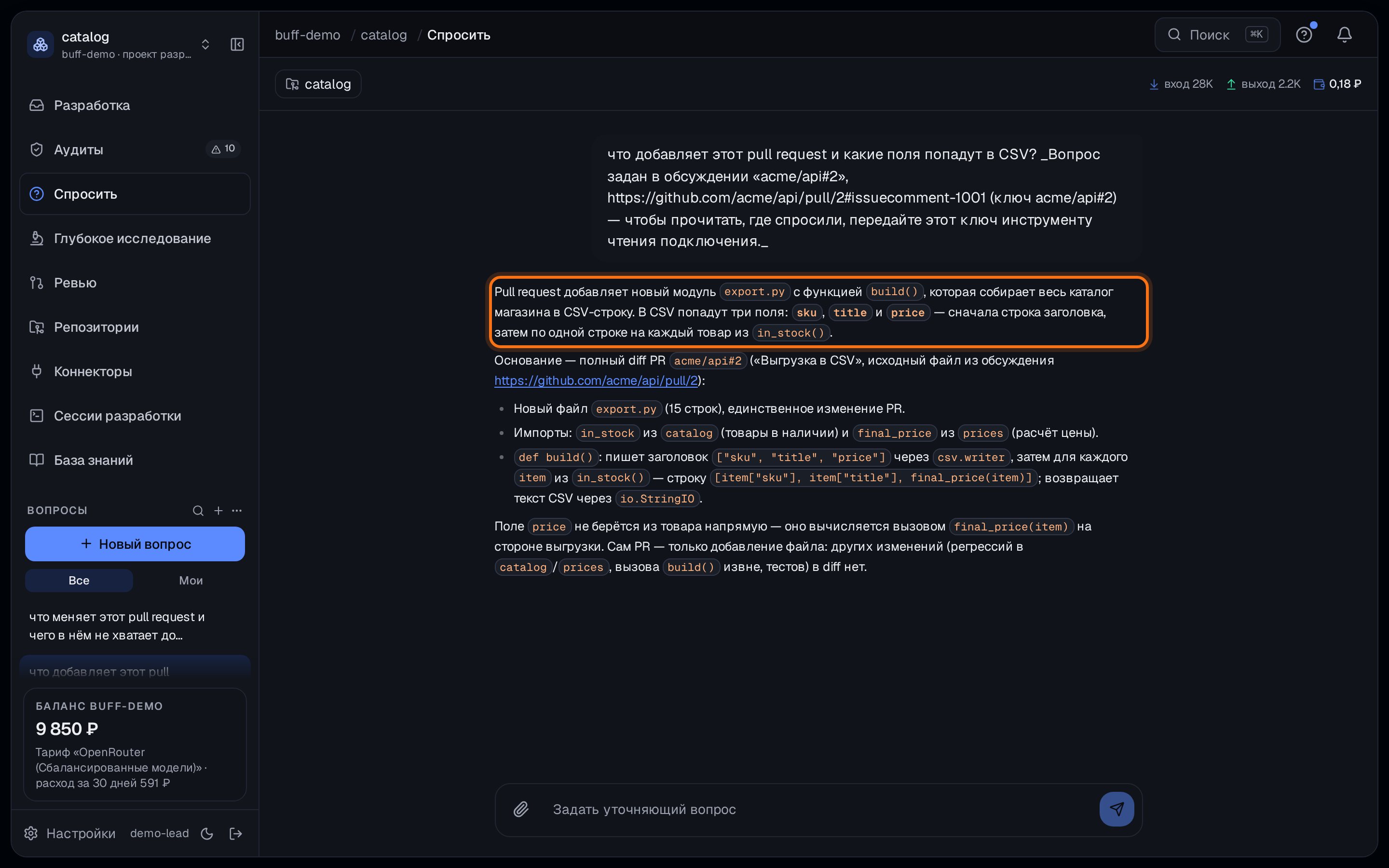The height and width of the screenshot is (868, 1389).
Task: Add a question with plus icon in Вопросы
Action: [x=218, y=510]
